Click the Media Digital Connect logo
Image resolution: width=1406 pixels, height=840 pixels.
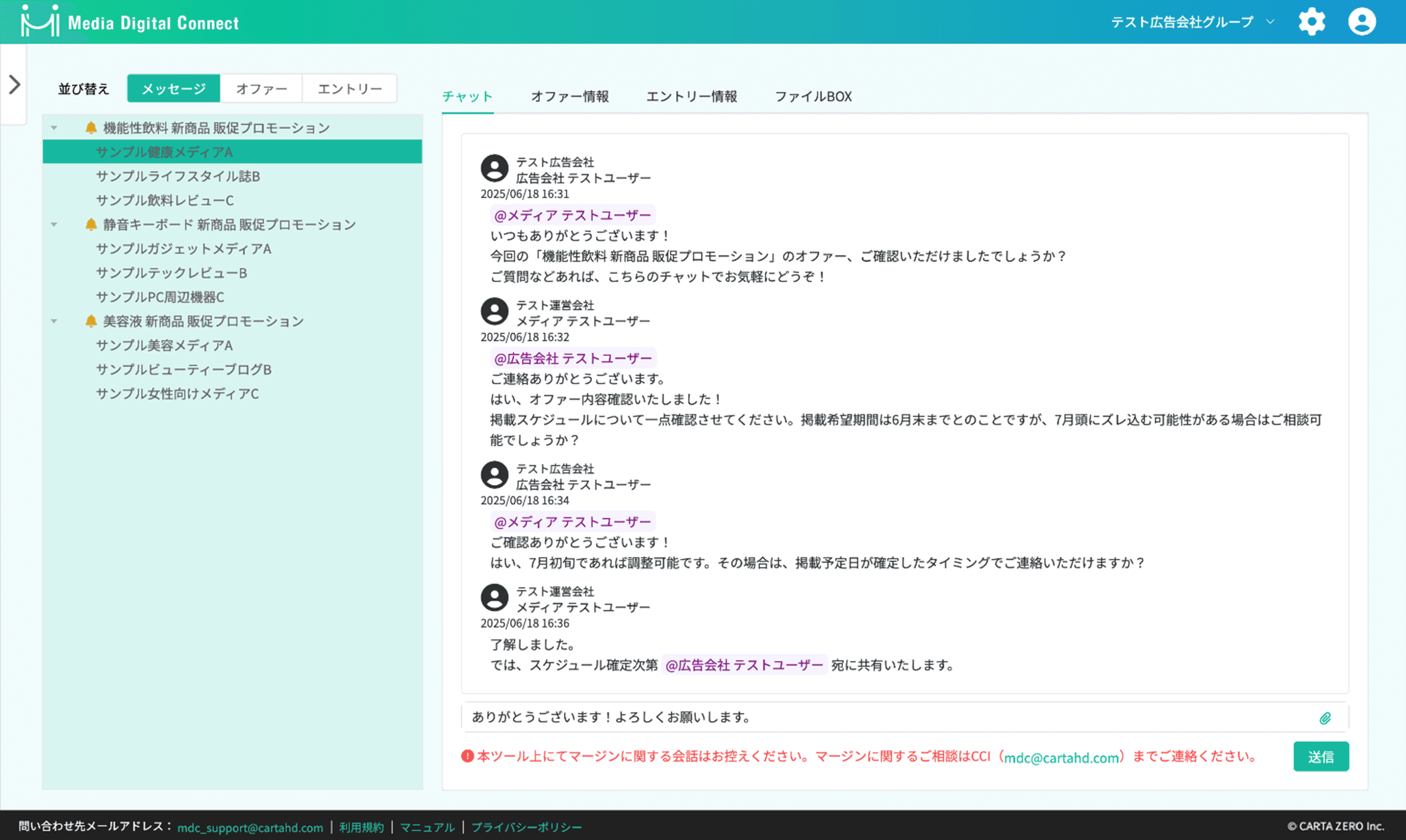(x=130, y=22)
